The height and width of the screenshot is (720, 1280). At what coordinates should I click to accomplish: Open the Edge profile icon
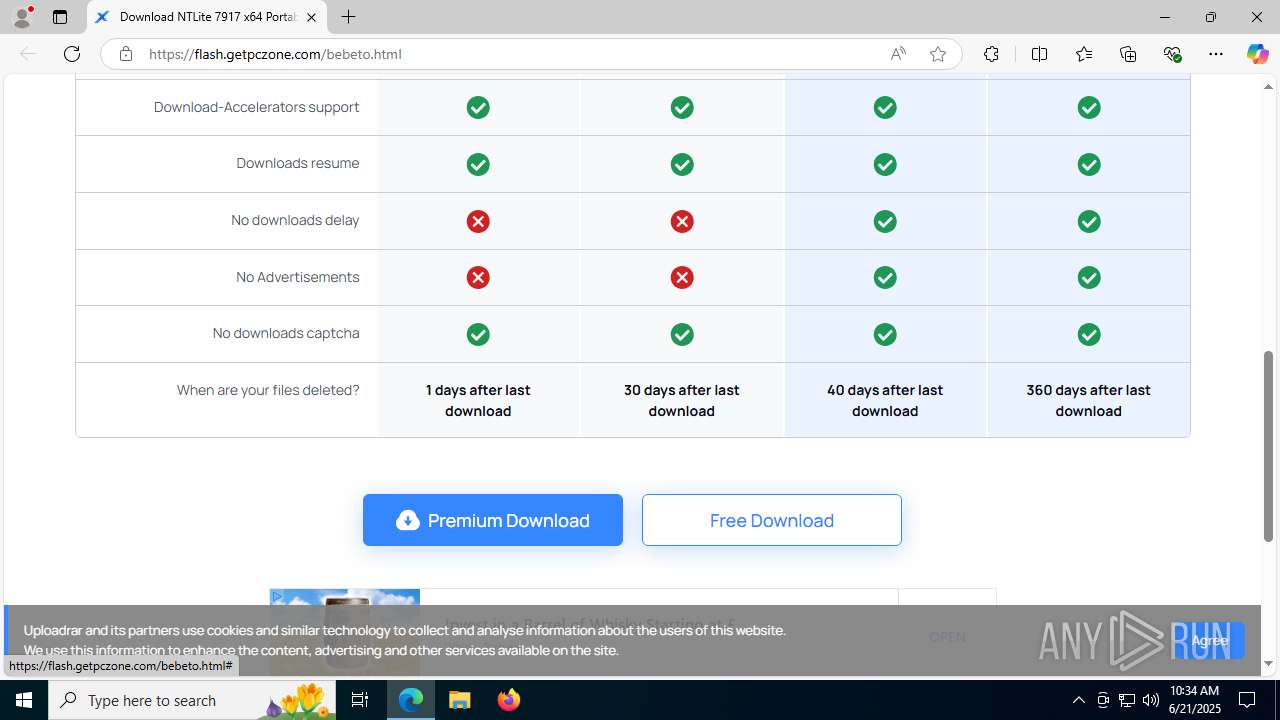22,17
